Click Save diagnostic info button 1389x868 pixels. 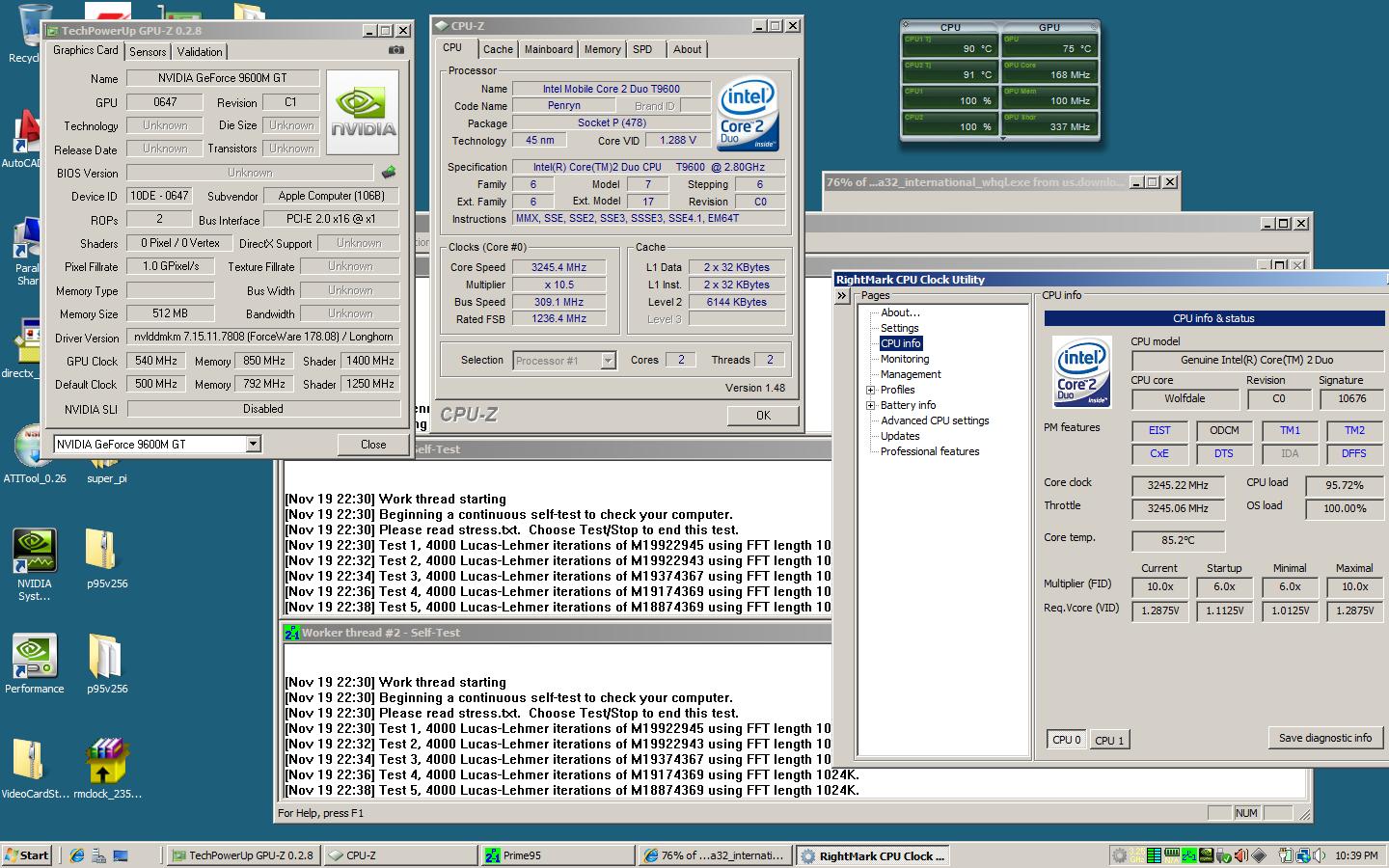(1325, 738)
